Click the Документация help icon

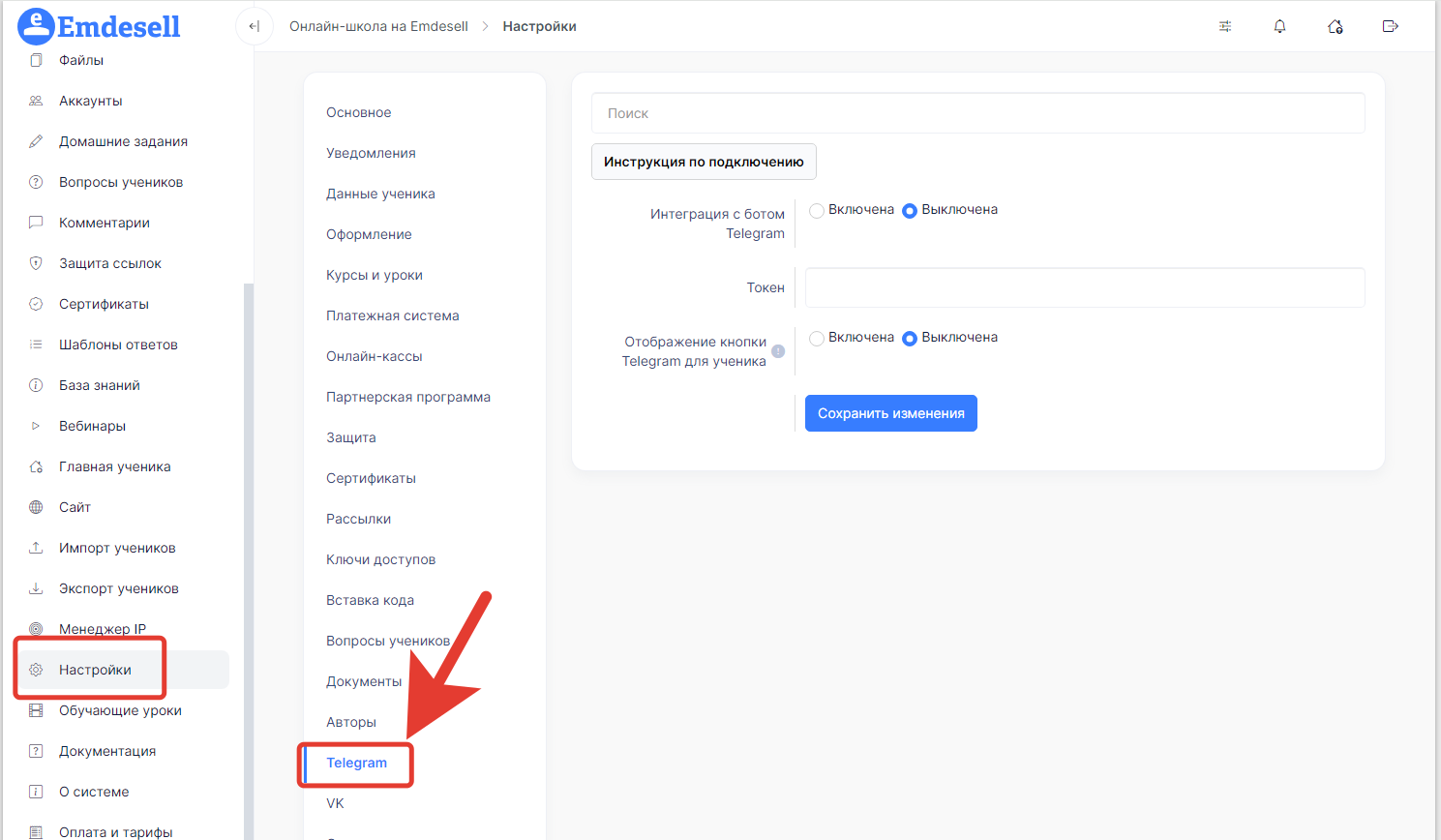(x=36, y=751)
